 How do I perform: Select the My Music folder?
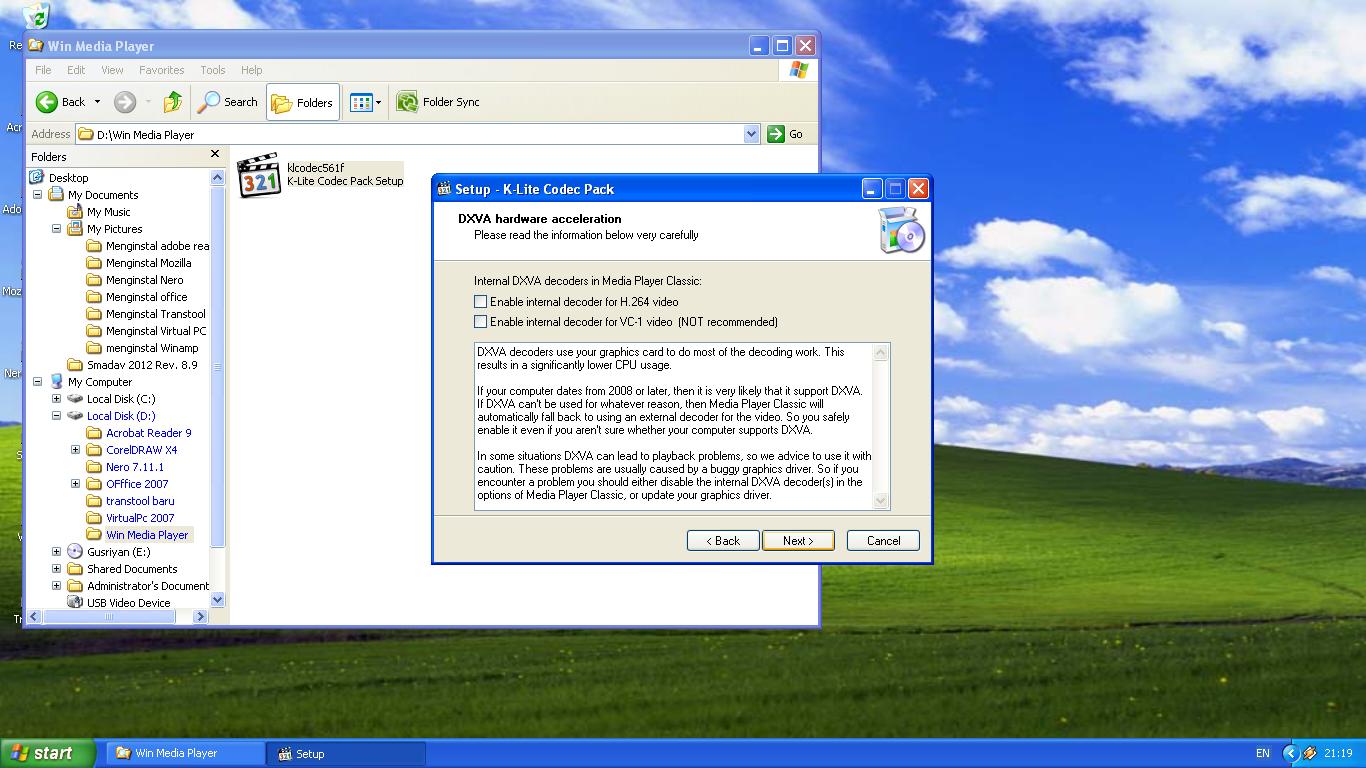tap(108, 212)
